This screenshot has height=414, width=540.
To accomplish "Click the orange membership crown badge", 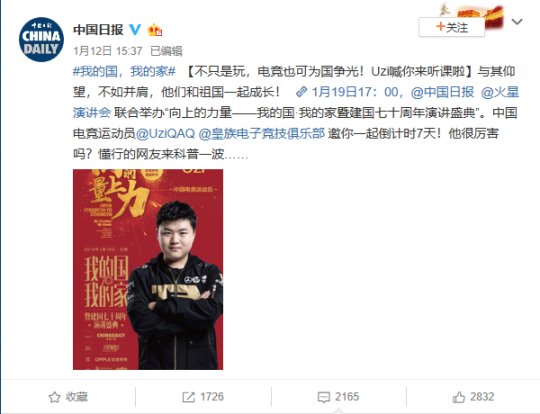I will tap(155, 30).
